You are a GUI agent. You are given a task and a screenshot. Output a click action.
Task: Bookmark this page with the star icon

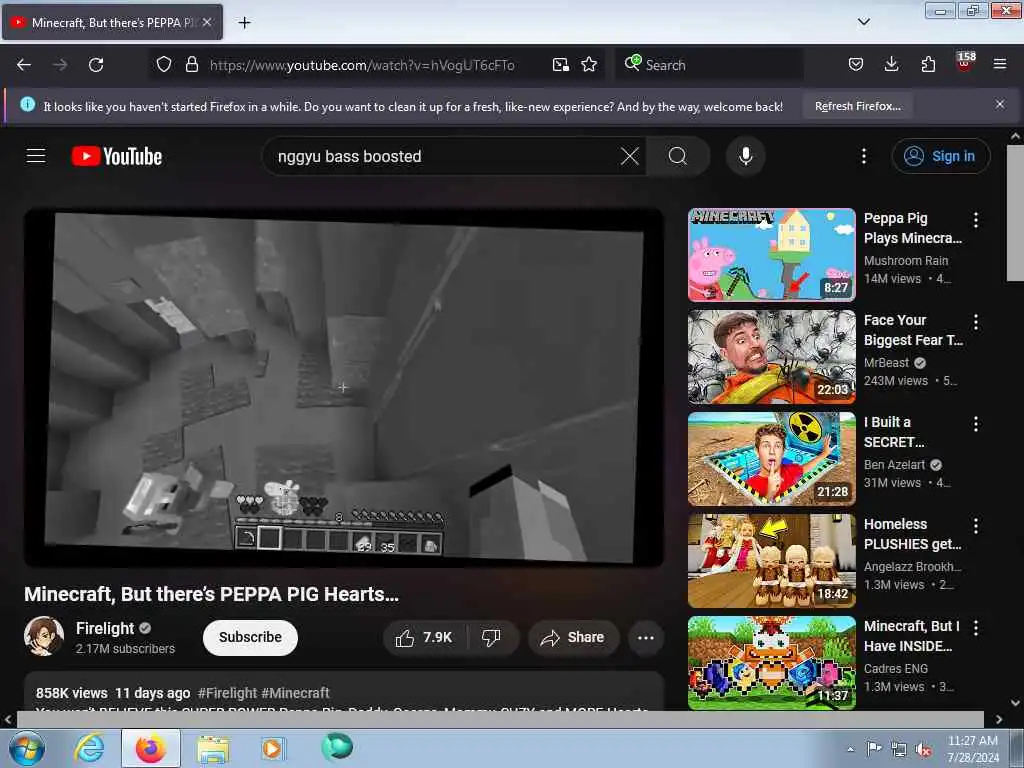[589, 64]
